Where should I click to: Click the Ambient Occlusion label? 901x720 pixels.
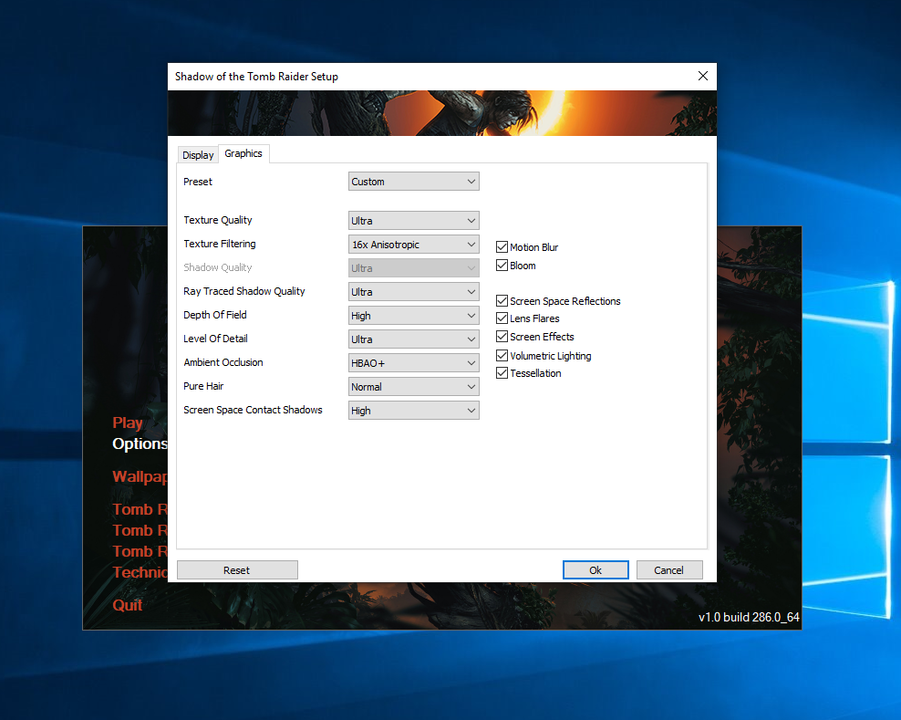tap(223, 362)
